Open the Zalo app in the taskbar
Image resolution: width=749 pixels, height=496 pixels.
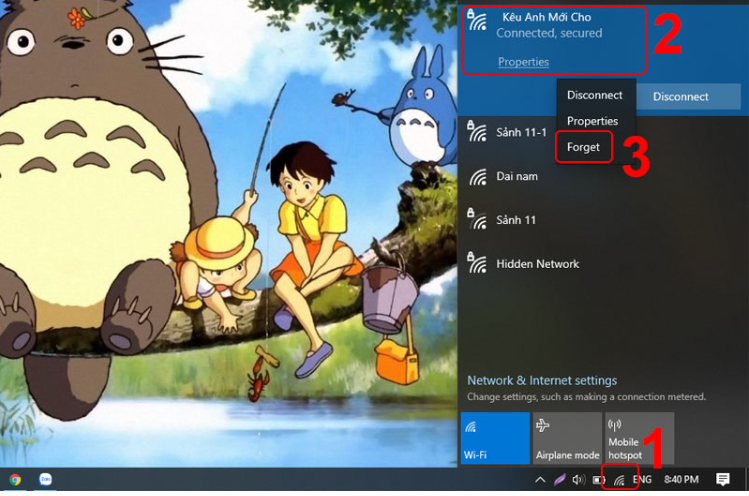point(45,479)
